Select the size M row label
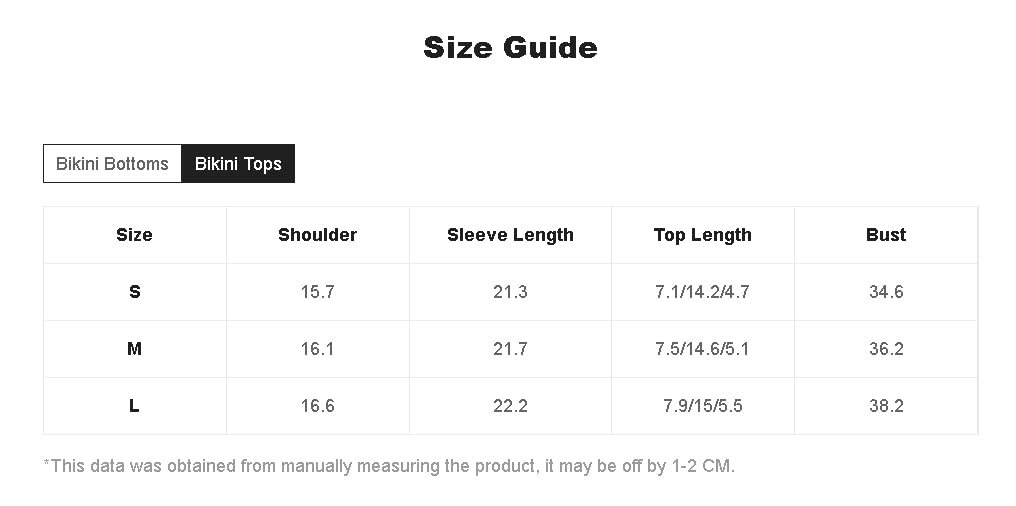The image size is (1016, 506). click(x=135, y=349)
